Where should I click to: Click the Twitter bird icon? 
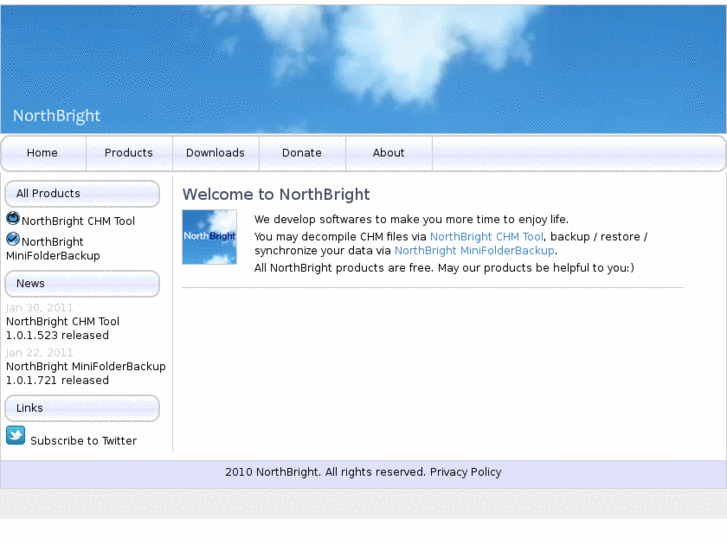click(16, 436)
